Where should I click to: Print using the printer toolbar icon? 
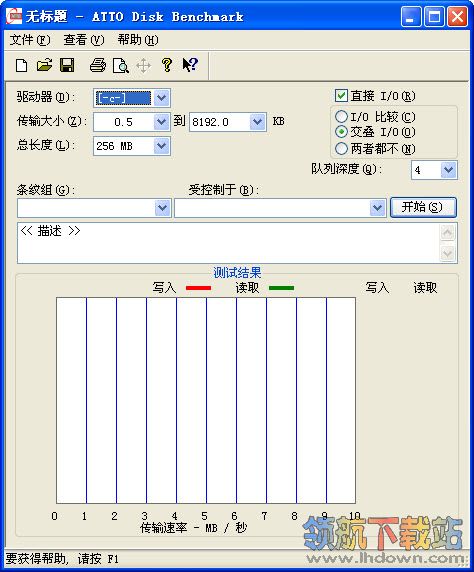[98, 66]
